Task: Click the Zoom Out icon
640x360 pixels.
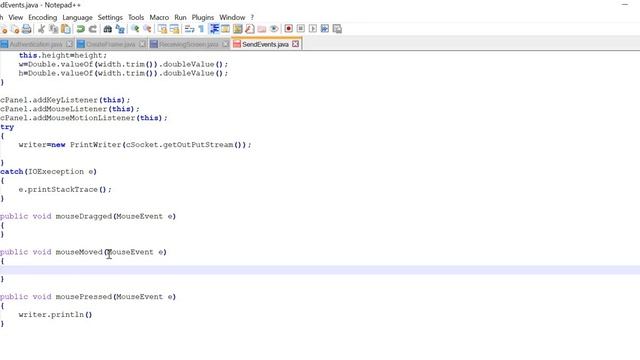Action: coord(147,29)
